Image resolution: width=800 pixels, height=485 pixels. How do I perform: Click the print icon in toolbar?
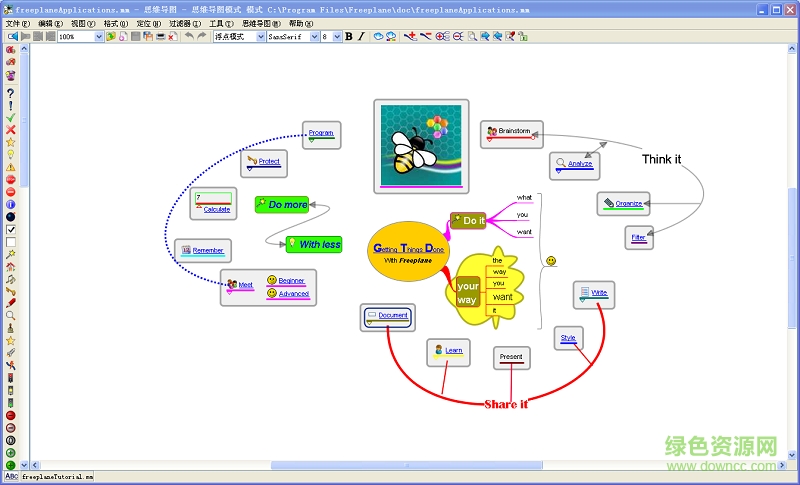[160, 36]
